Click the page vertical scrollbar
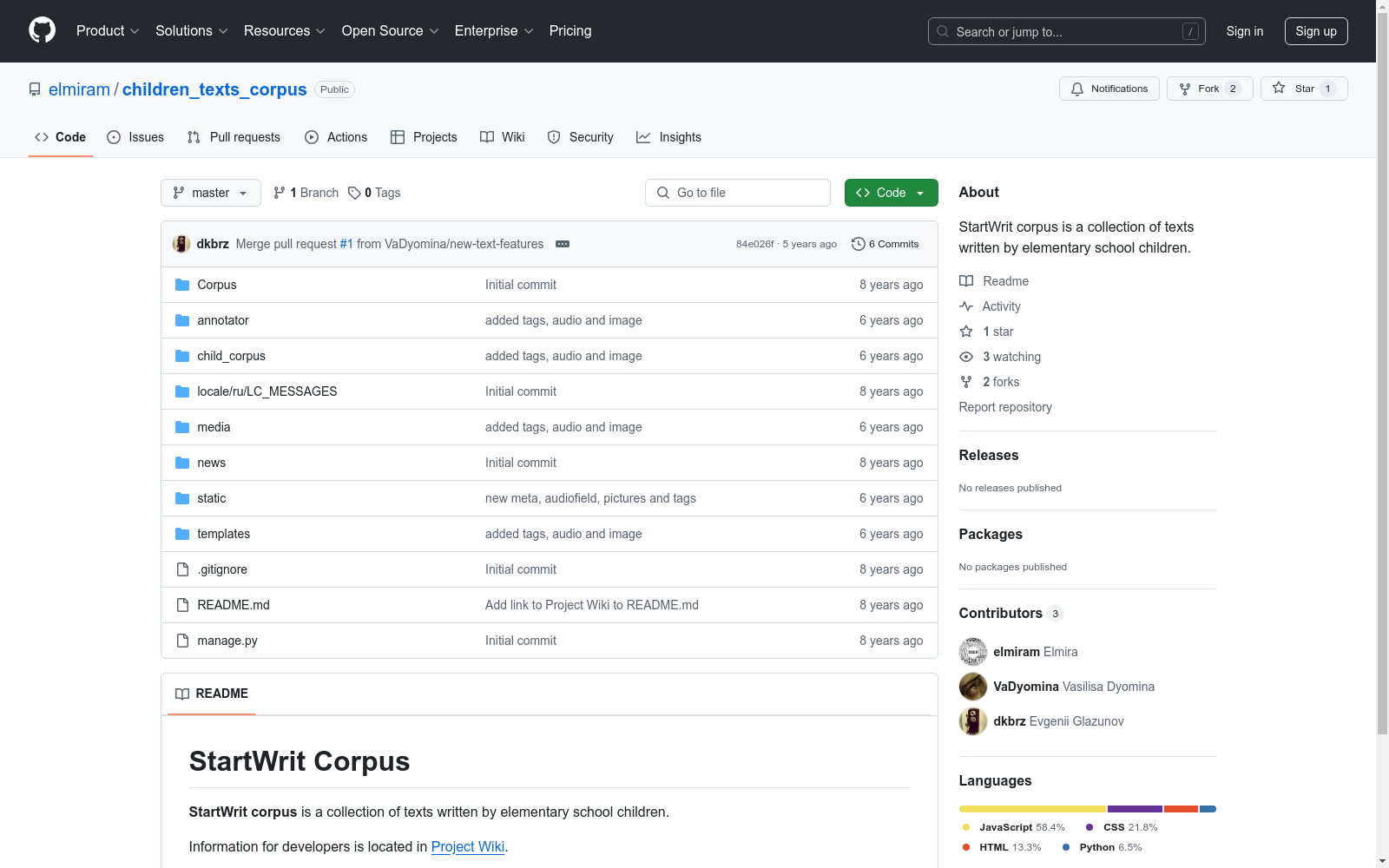The image size is (1389, 868). 1382,373
